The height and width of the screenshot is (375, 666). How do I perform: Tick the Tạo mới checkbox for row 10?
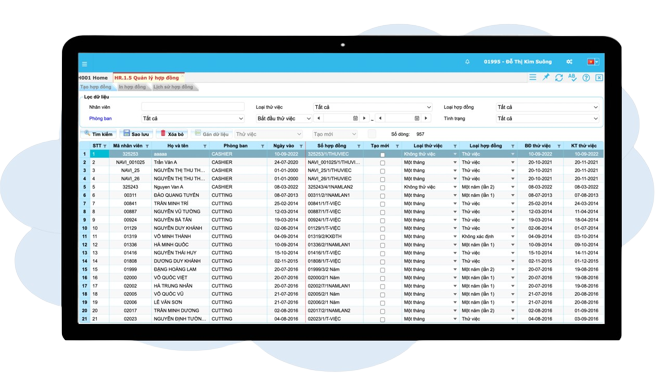(x=382, y=228)
